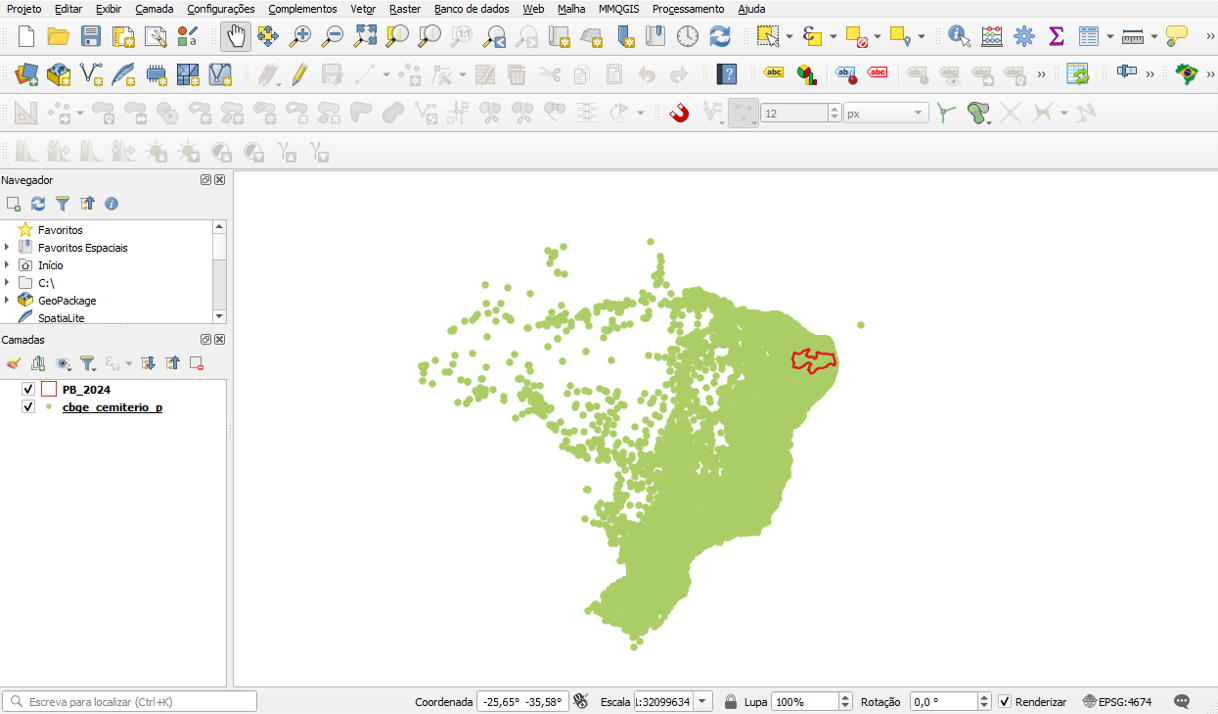1218x714 pixels.
Task: Uncheck the PB_2024 layer visibility
Action: pos(28,390)
